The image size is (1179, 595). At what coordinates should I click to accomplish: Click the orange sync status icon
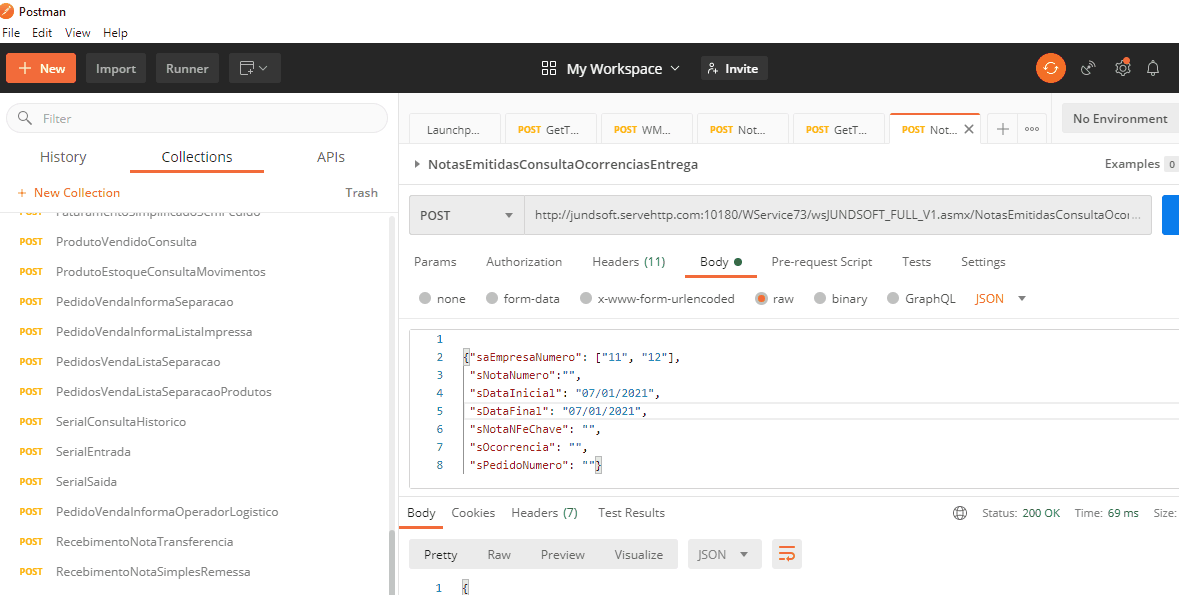pos(1050,68)
